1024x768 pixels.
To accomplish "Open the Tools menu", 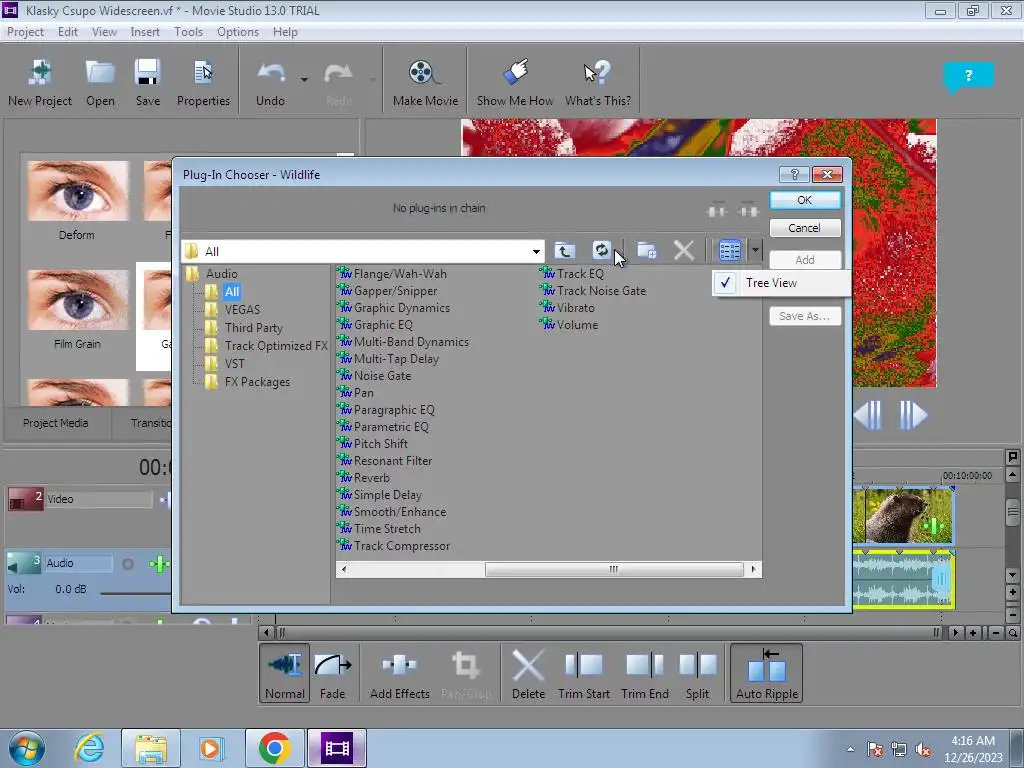I will point(188,31).
